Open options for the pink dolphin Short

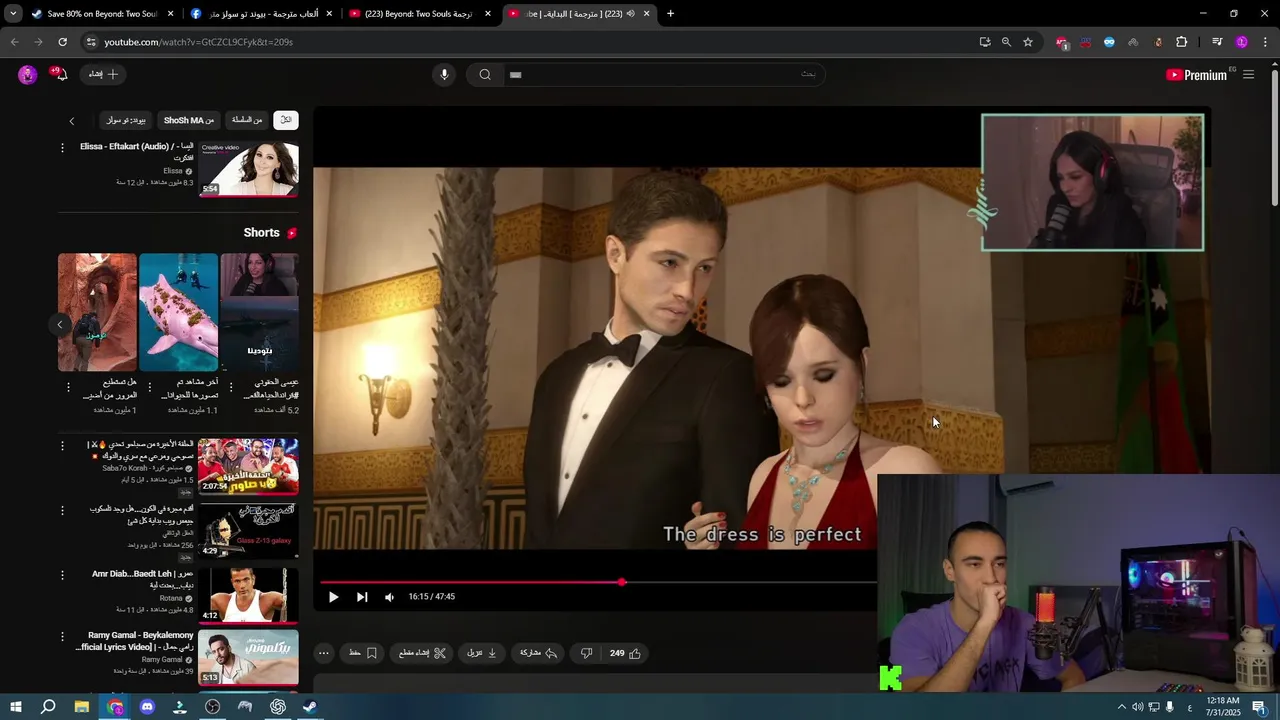pyautogui.click(x=150, y=386)
